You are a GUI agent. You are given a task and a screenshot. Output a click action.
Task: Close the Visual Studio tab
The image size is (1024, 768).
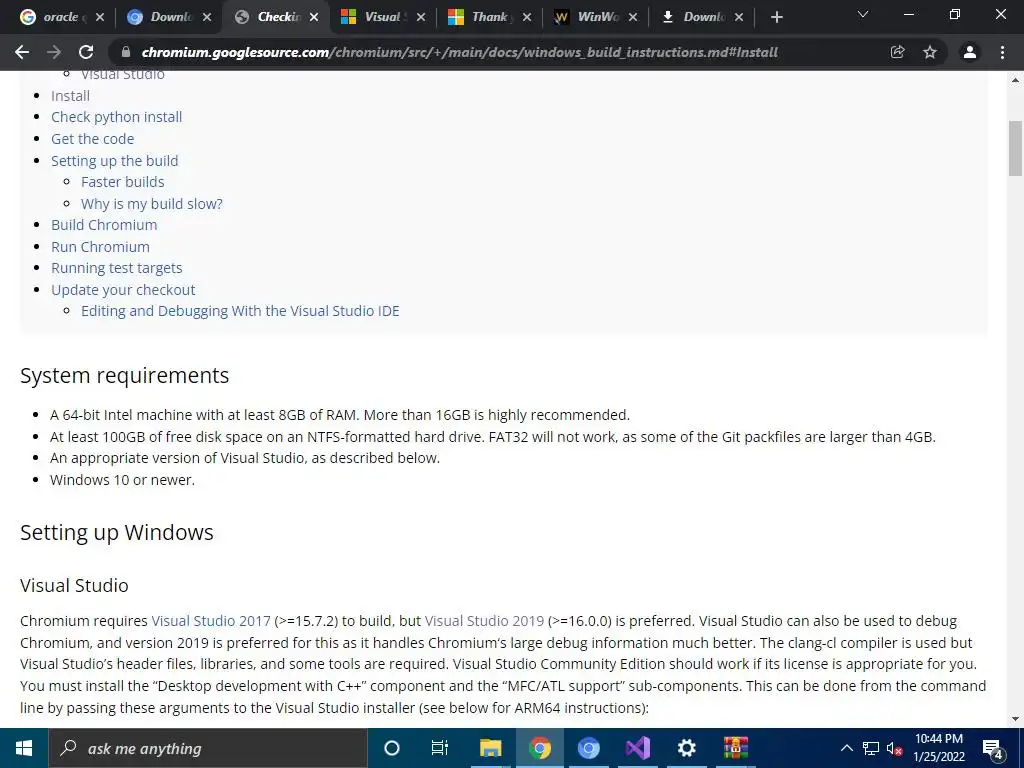point(421,18)
